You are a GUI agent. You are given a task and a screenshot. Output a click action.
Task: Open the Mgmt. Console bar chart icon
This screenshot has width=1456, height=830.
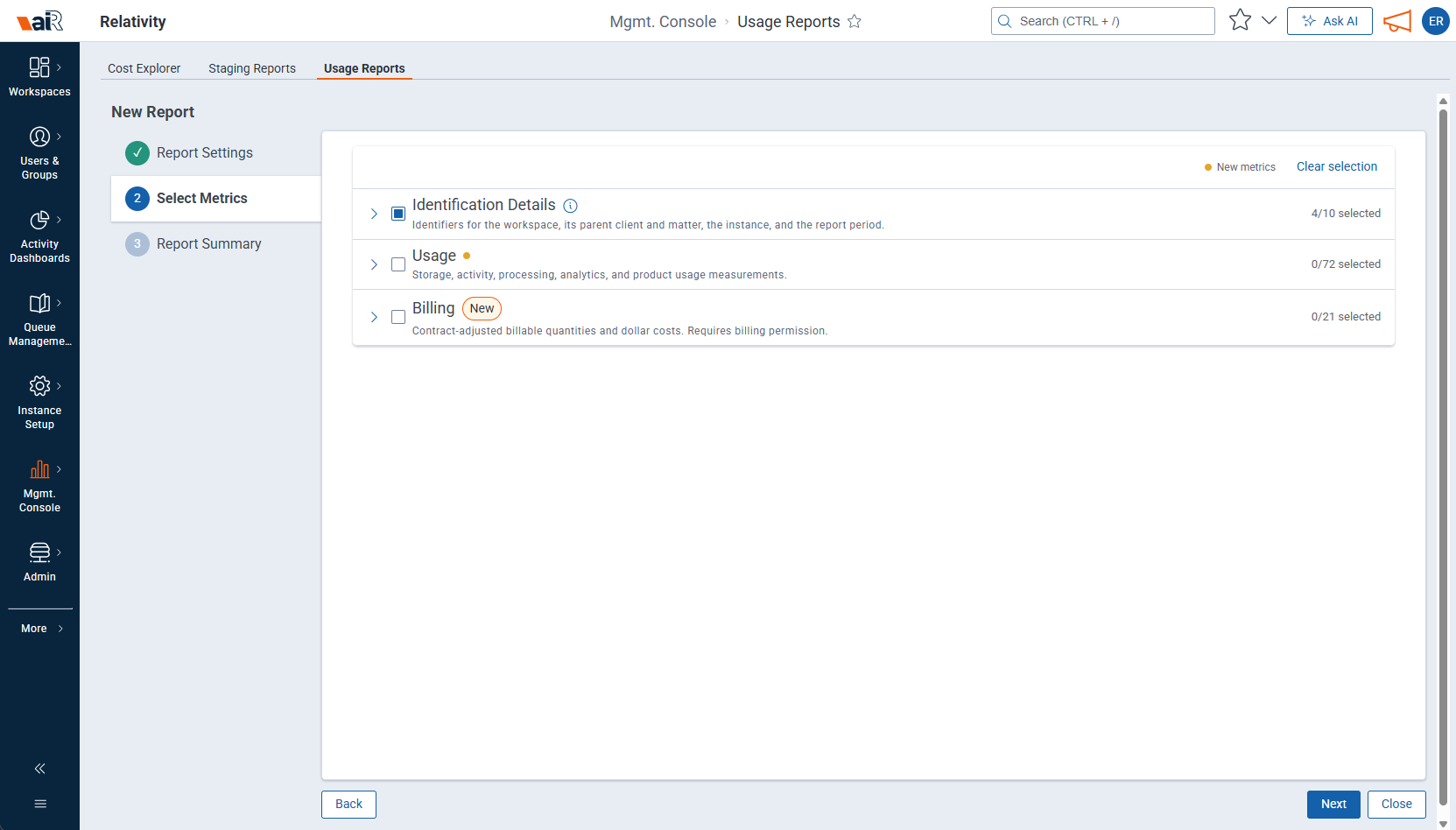pos(39,469)
